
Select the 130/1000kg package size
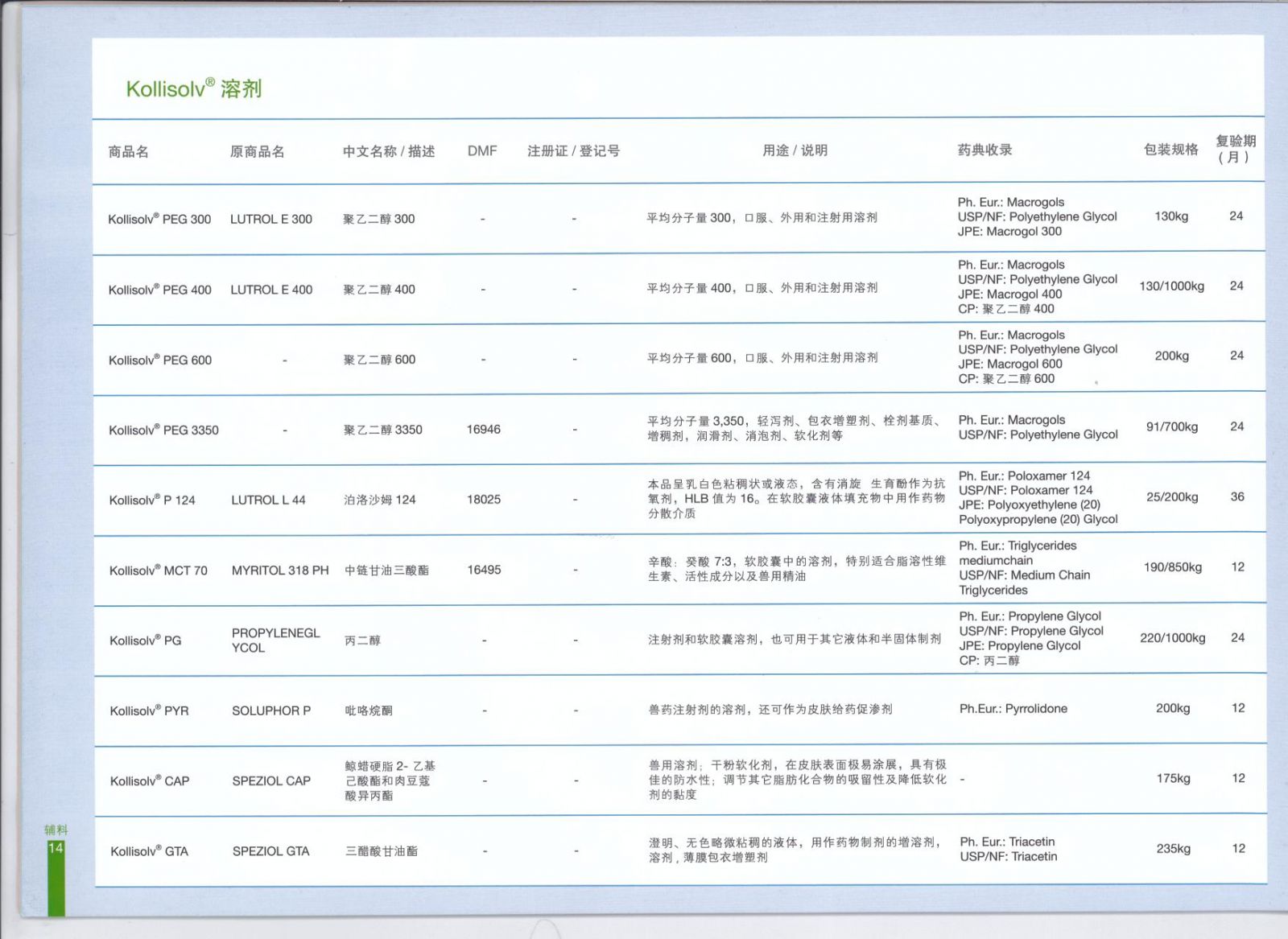(1171, 286)
